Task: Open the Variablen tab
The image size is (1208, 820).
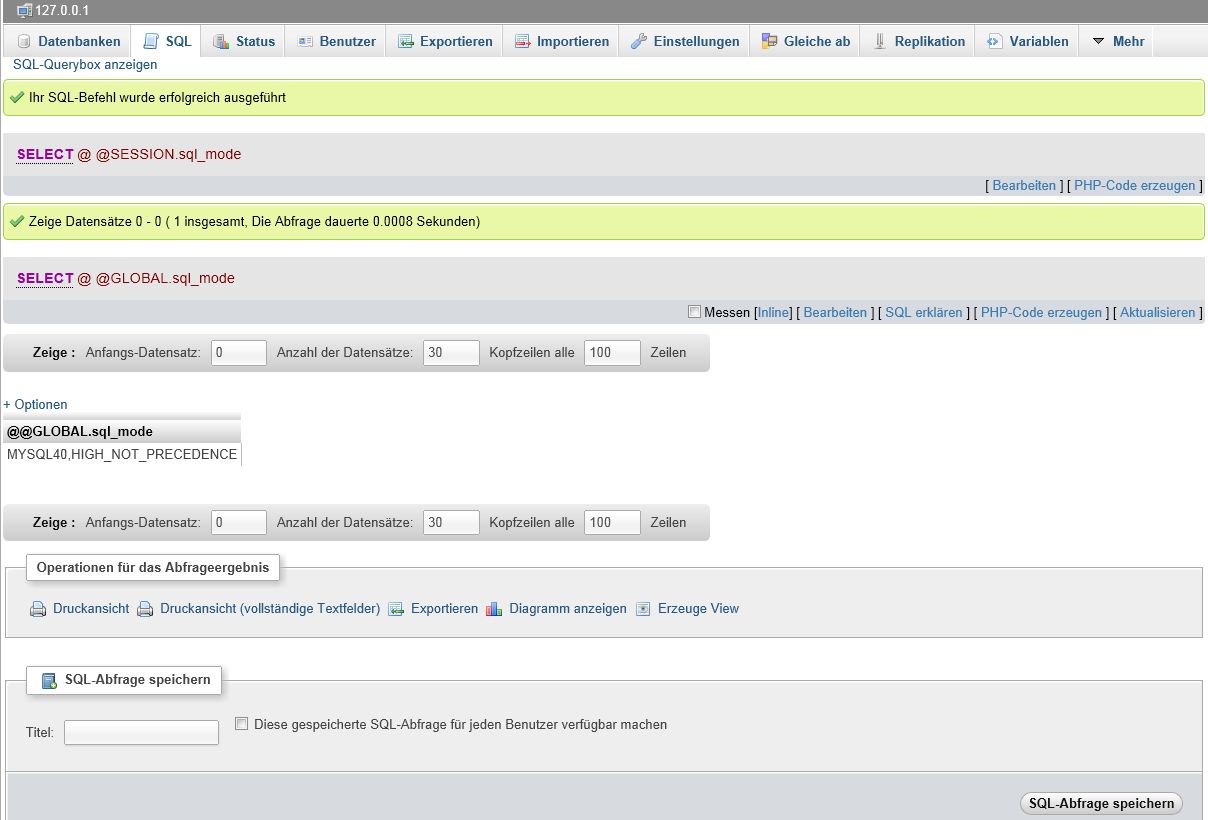Action: (x=1028, y=42)
